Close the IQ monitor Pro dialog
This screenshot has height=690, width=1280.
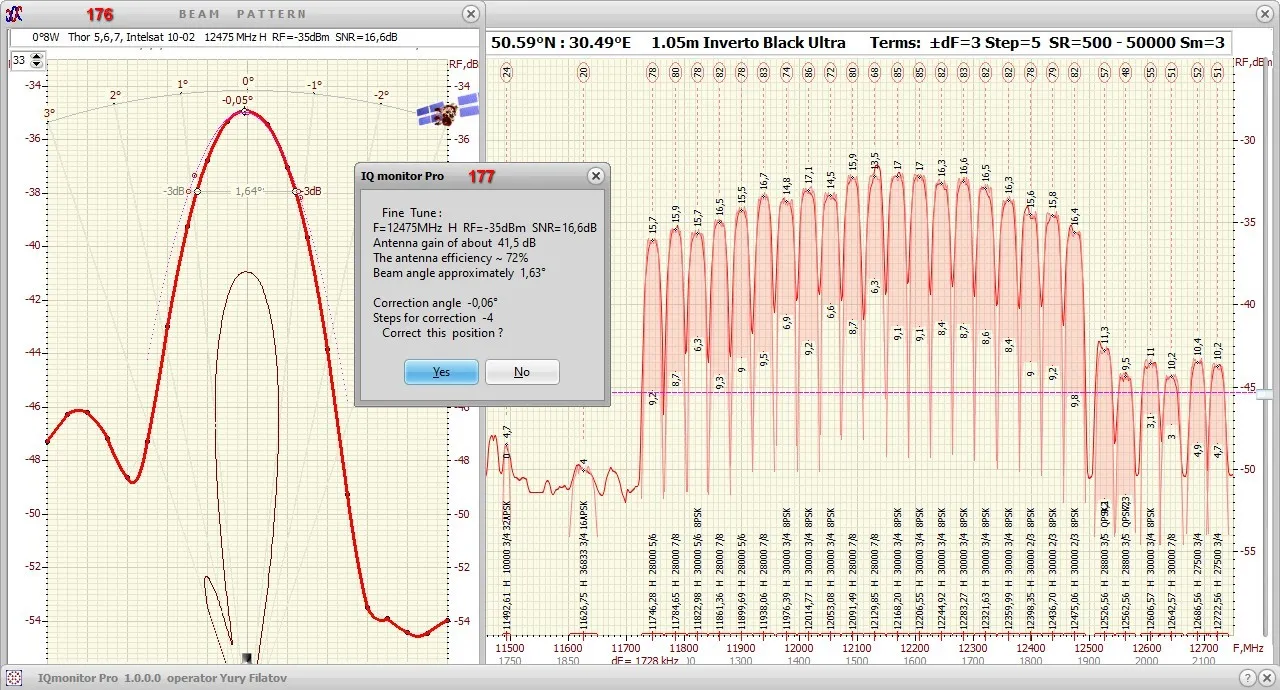(595, 176)
